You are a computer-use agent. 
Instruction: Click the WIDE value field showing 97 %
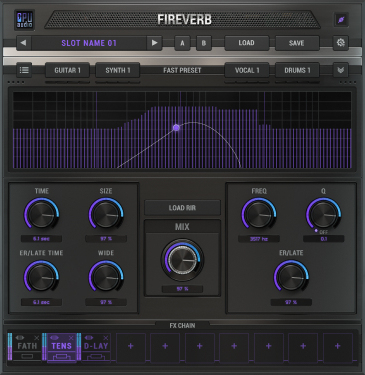coord(106,302)
